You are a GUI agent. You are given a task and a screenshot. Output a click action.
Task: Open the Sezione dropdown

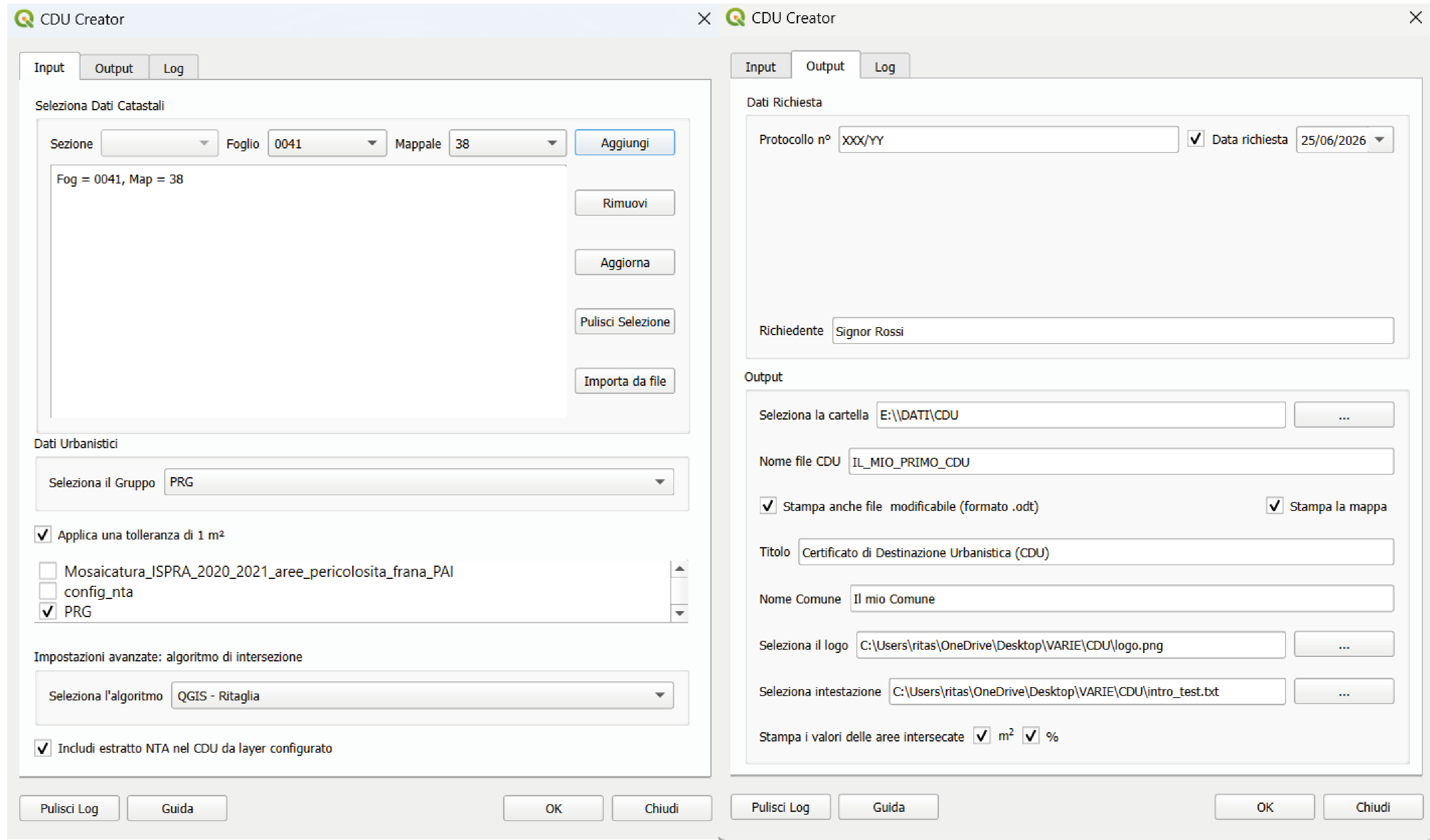pyautogui.click(x=159, y=143)
